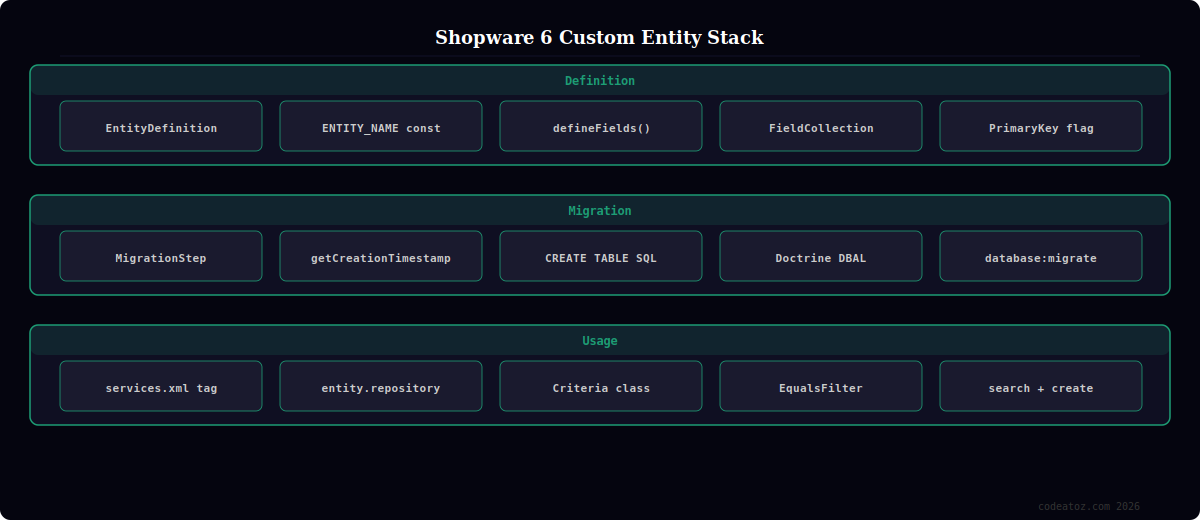
Task: Select the EqualsFilter box
Action: point(821,386)
